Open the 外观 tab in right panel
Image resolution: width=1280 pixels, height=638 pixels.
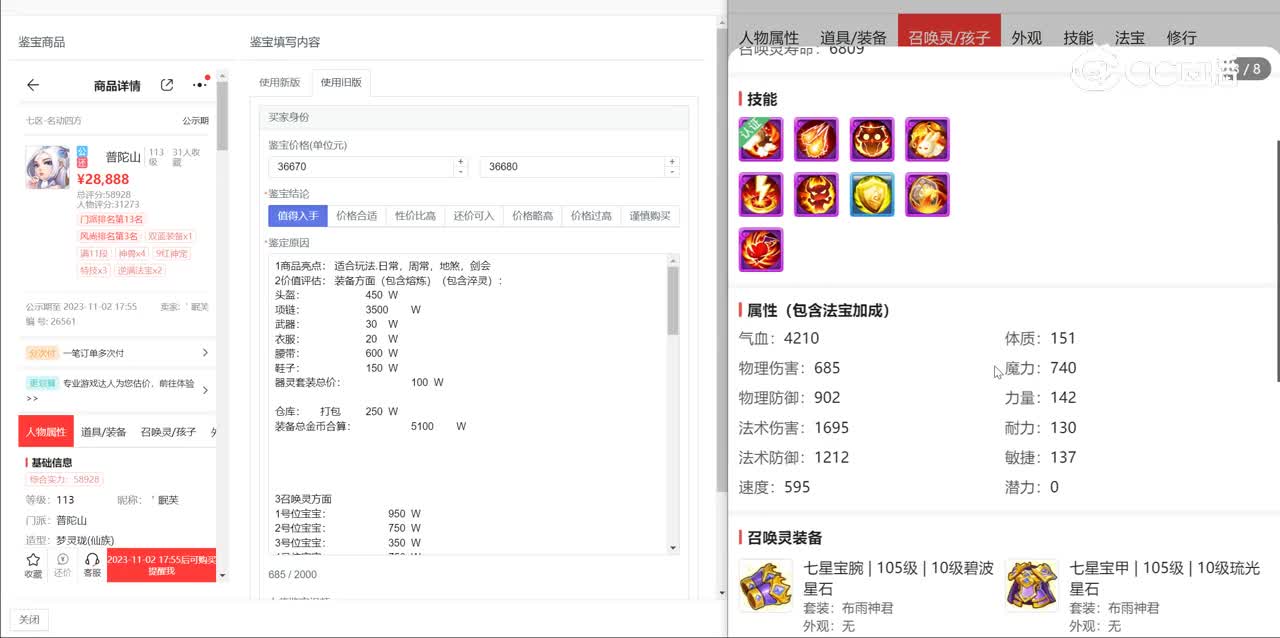tap(1026, 38)
